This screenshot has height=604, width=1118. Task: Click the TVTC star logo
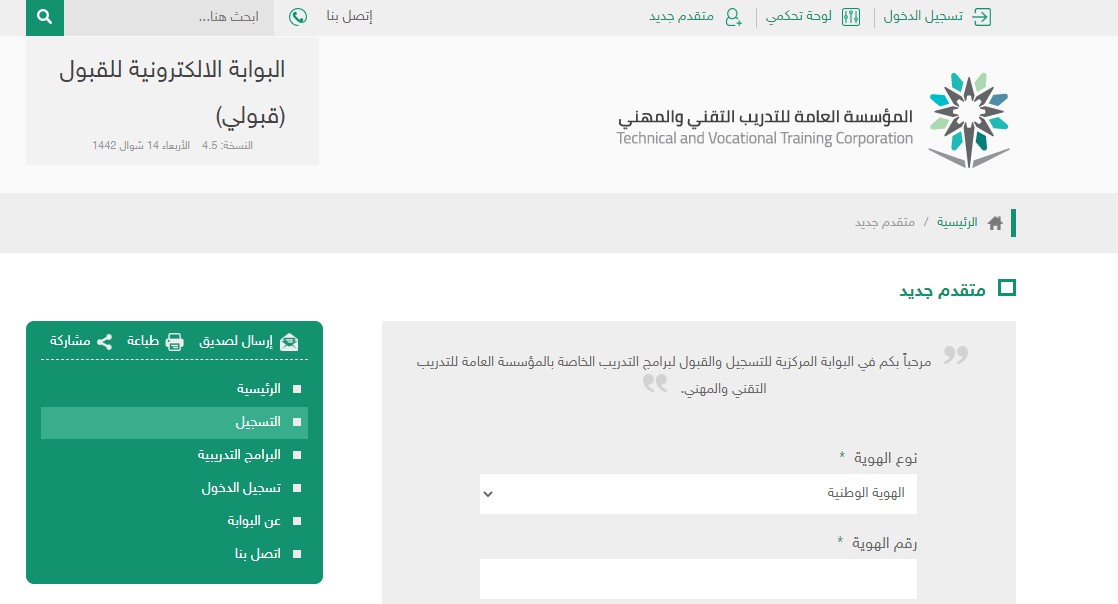point(969,120)
